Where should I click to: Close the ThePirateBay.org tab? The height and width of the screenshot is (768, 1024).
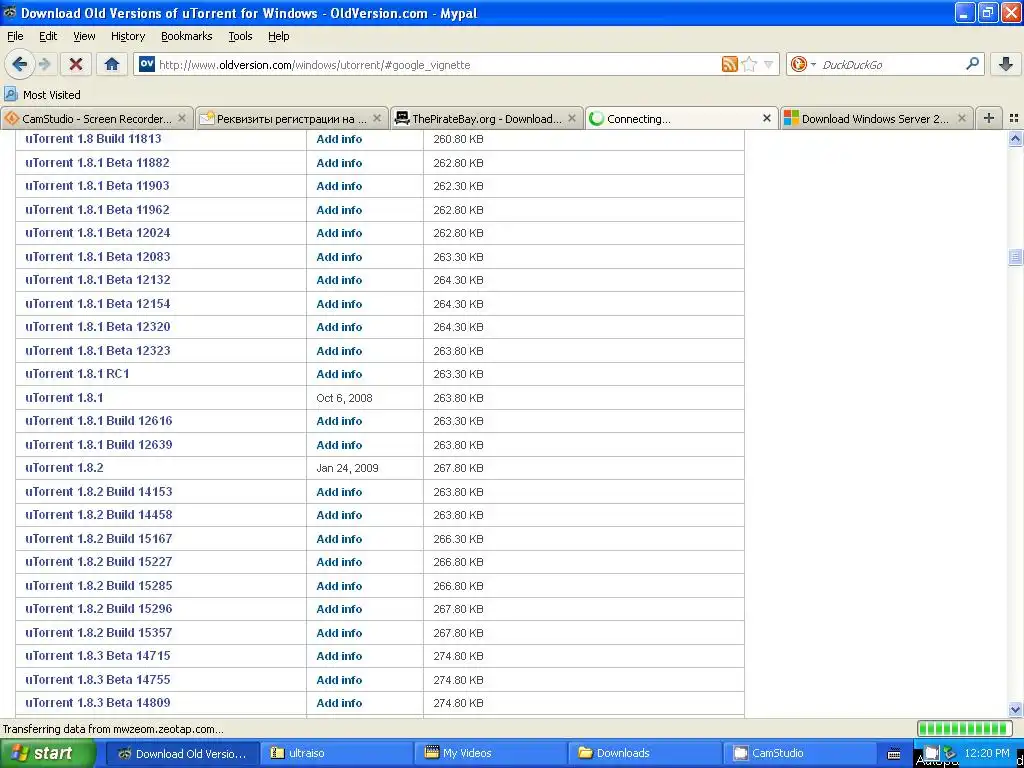pos(572,119)
